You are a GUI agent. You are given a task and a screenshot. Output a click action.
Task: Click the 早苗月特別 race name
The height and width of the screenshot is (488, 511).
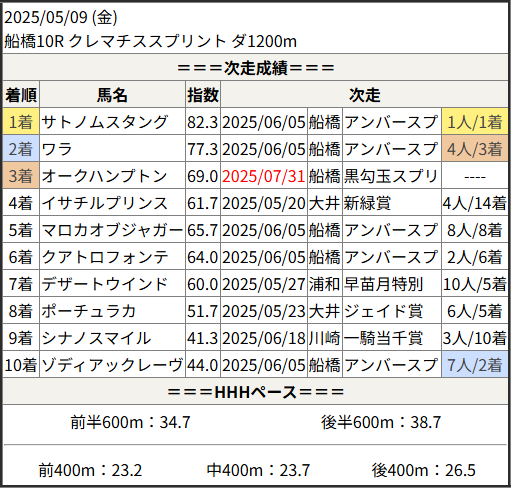(x=383, y=284)
